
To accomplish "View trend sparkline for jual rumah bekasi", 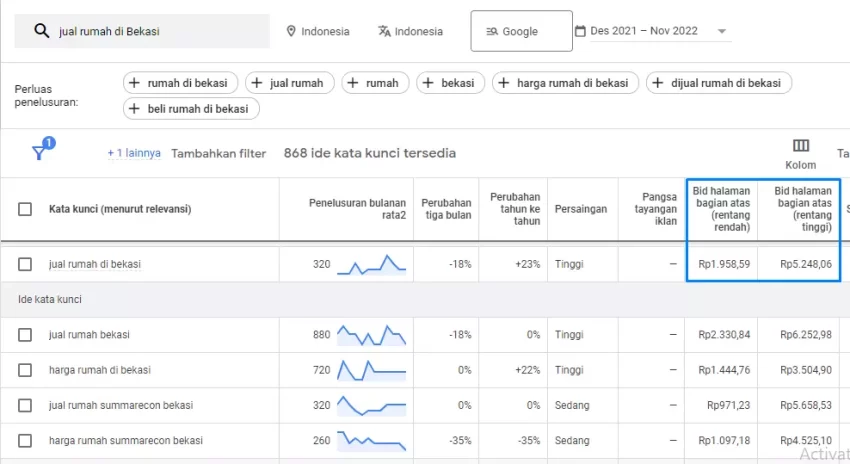I will (371, 335).
